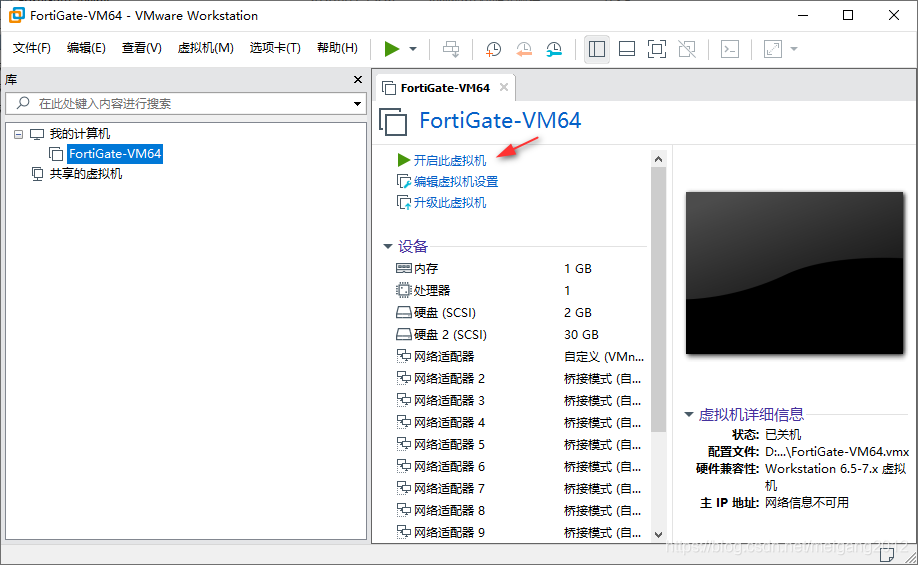This screenshot has width=918, height=565.
Task: Maximize the VMware Workstation window
Action: [x=848, y=15]
